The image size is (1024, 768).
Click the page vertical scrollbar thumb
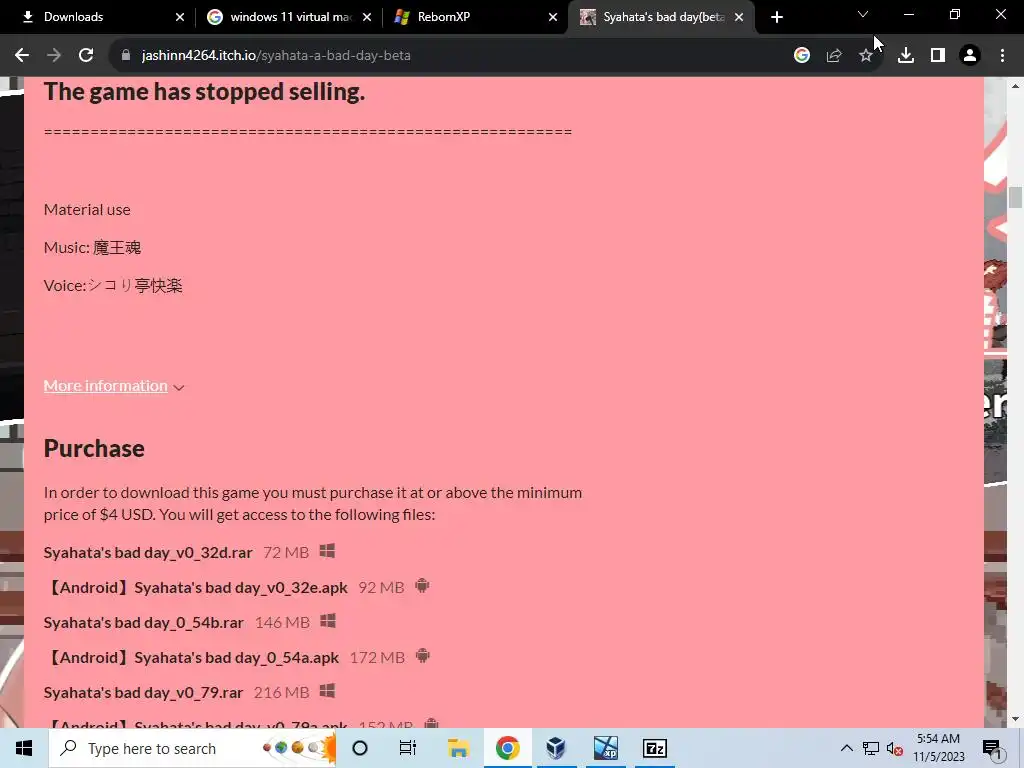click(x=1014, y=197)
